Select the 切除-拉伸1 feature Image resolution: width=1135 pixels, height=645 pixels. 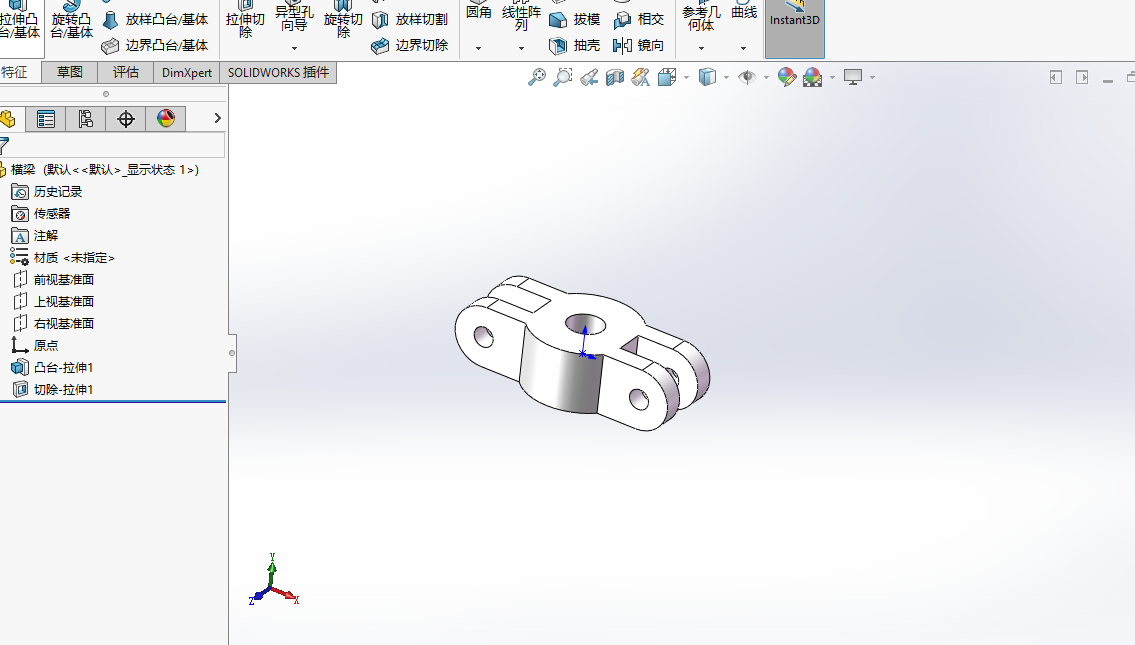click(63, 389)
